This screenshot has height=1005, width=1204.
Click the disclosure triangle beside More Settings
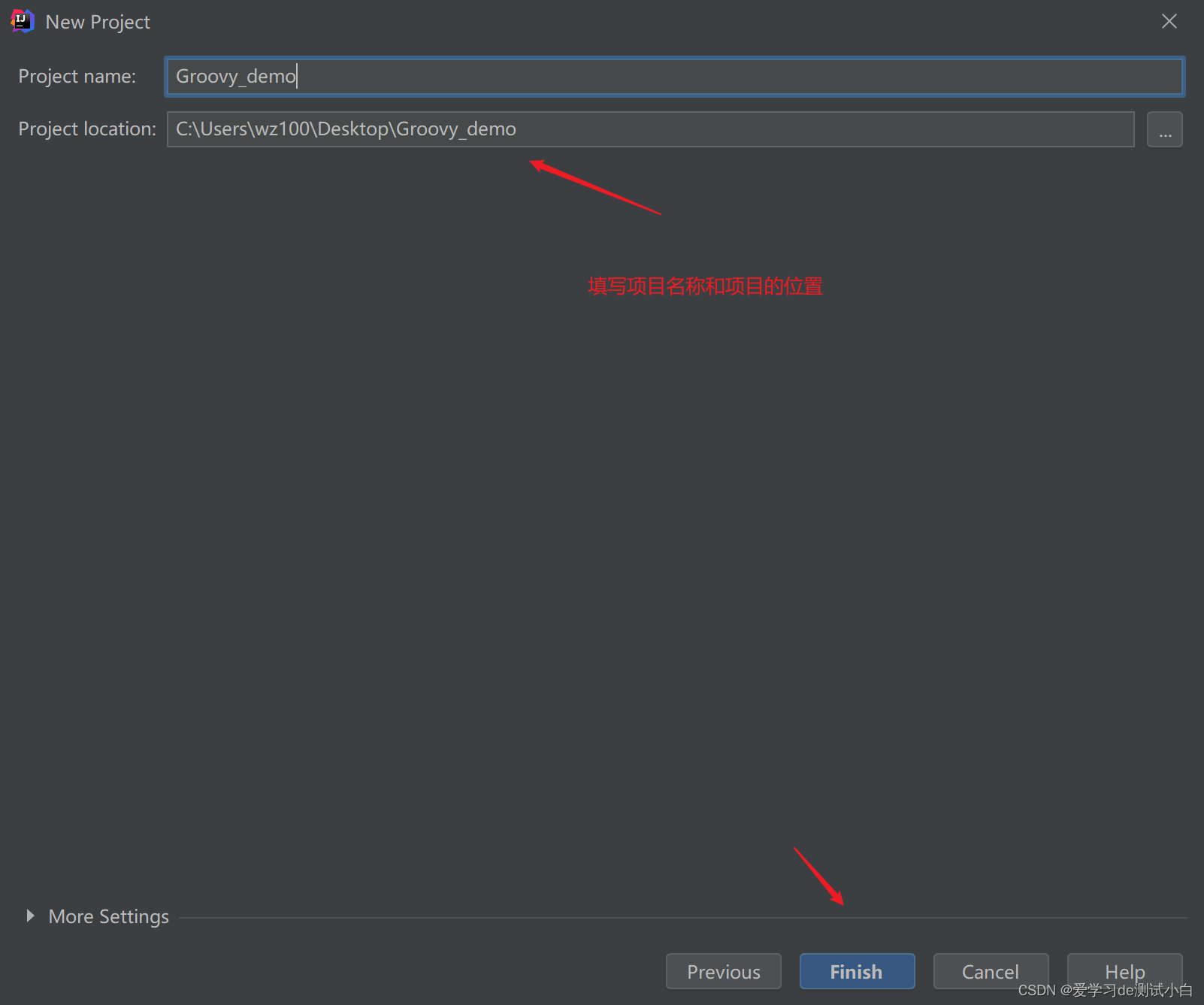pyautogui.click(x=30, y=916)
